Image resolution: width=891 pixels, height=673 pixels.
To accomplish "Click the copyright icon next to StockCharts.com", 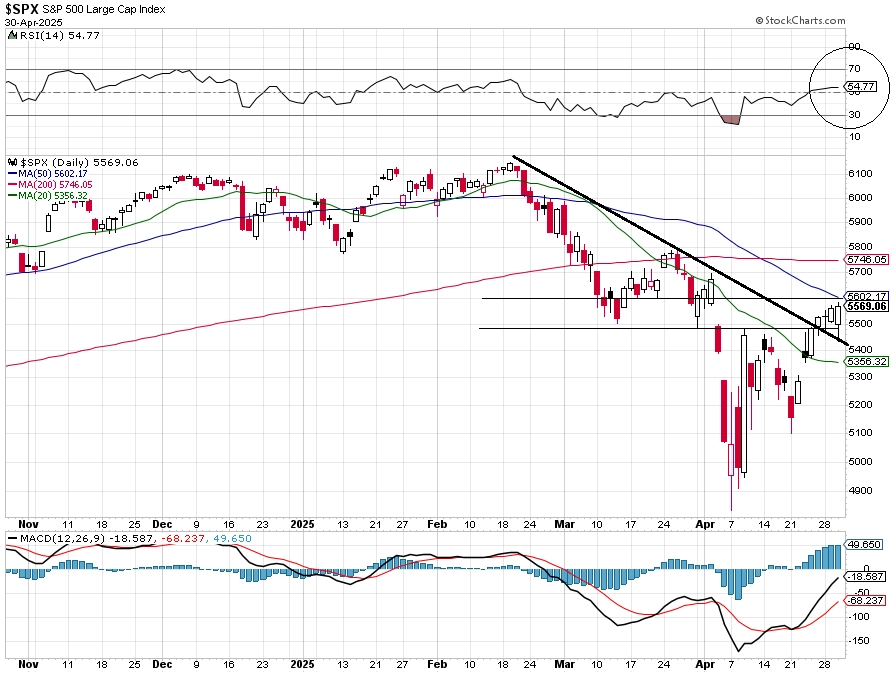I will pyautogui.click(x=759, y=20).
